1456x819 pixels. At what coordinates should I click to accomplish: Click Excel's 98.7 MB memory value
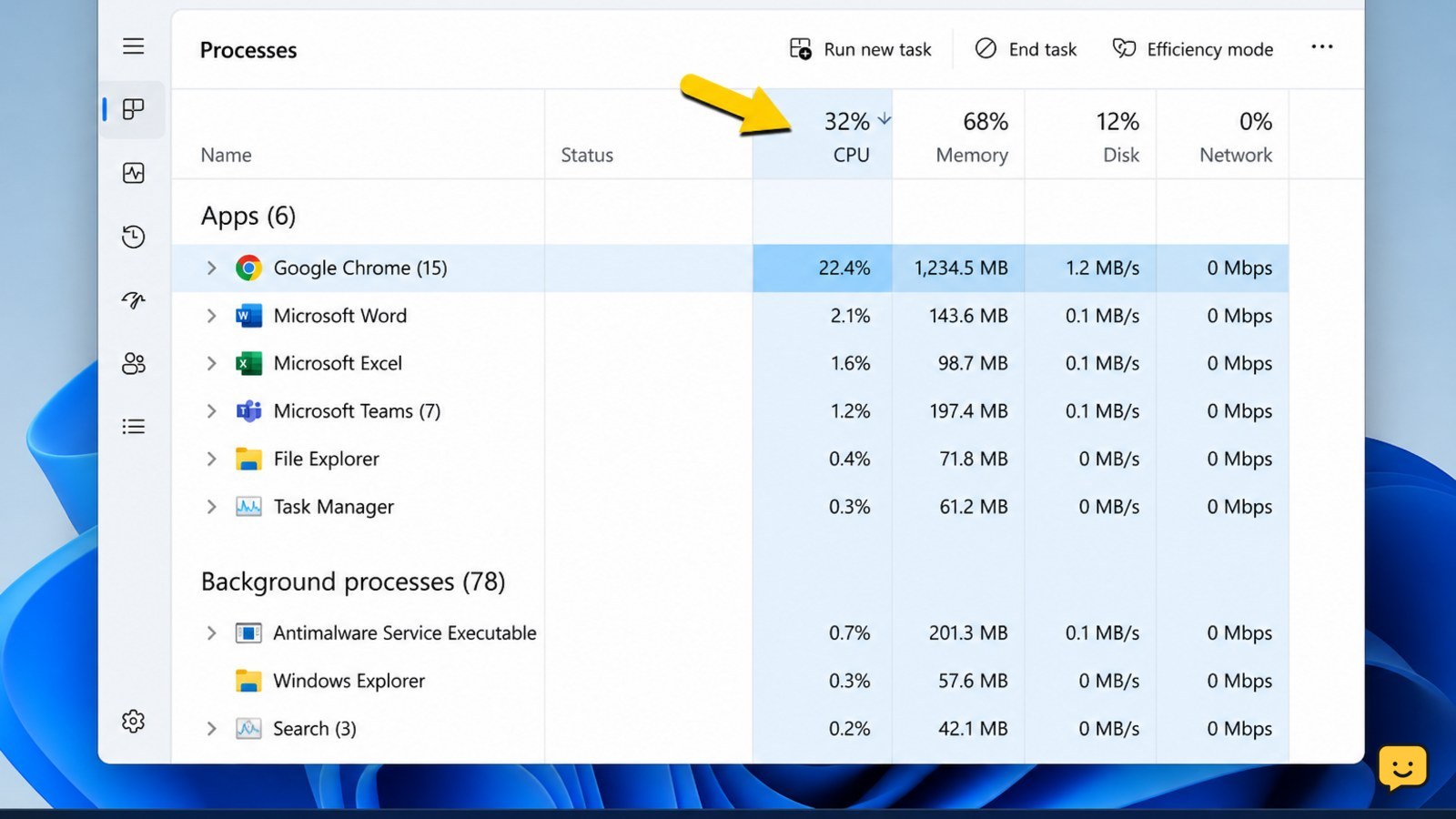[x=973, y=363]
